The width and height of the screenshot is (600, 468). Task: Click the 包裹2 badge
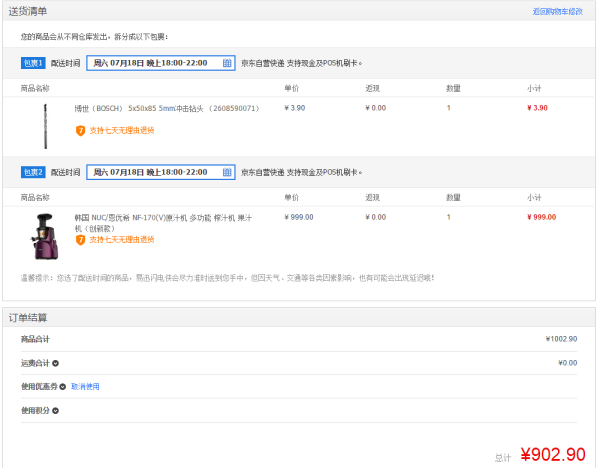click(33, 172)
